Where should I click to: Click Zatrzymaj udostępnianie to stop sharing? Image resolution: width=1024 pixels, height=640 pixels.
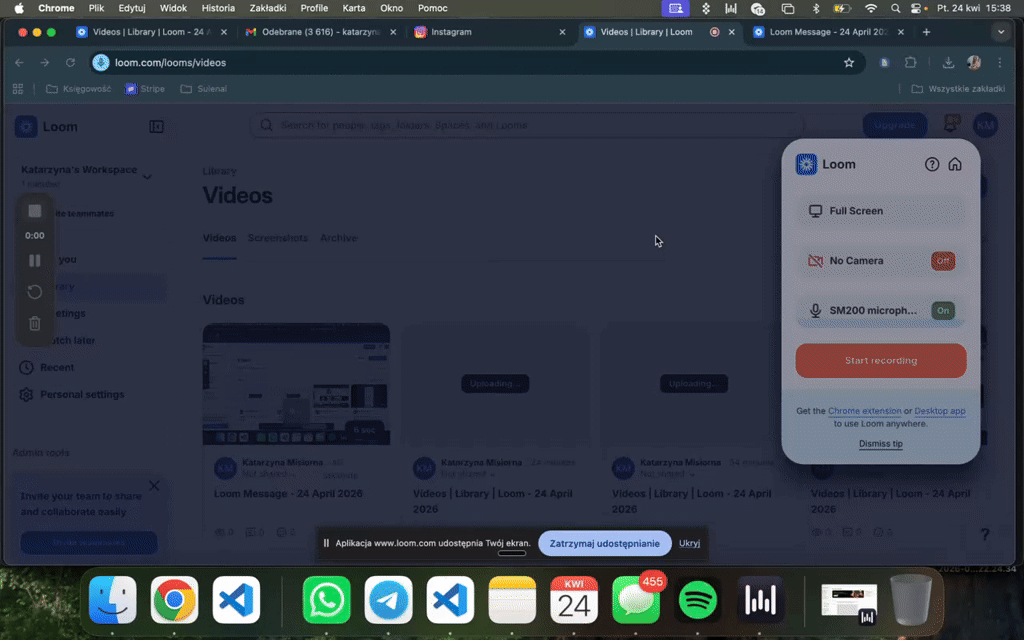pyautogui.click(x=605, y=543)
